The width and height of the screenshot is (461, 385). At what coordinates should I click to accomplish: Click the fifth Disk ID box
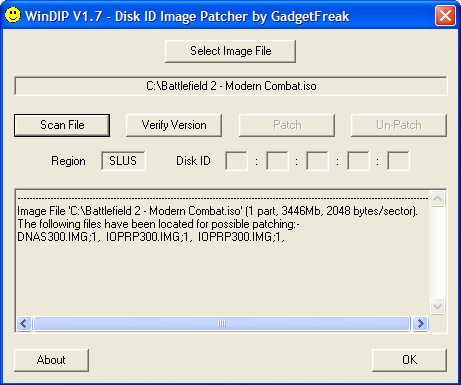[x=398, y=161]
